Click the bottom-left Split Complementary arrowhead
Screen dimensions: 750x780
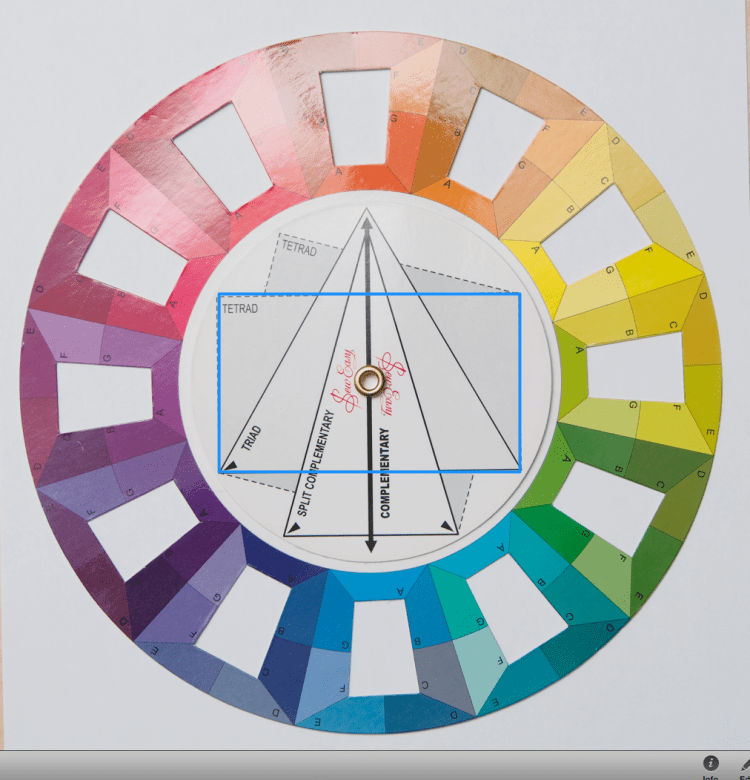click(x=293, y=526)
